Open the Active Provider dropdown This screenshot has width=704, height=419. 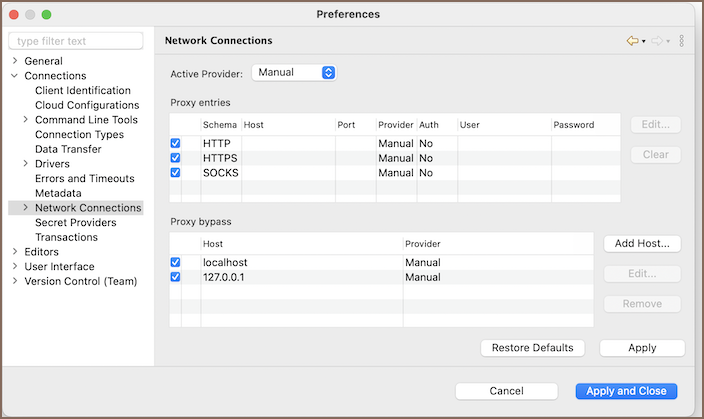pyautogui.click(x=295, y=73)
